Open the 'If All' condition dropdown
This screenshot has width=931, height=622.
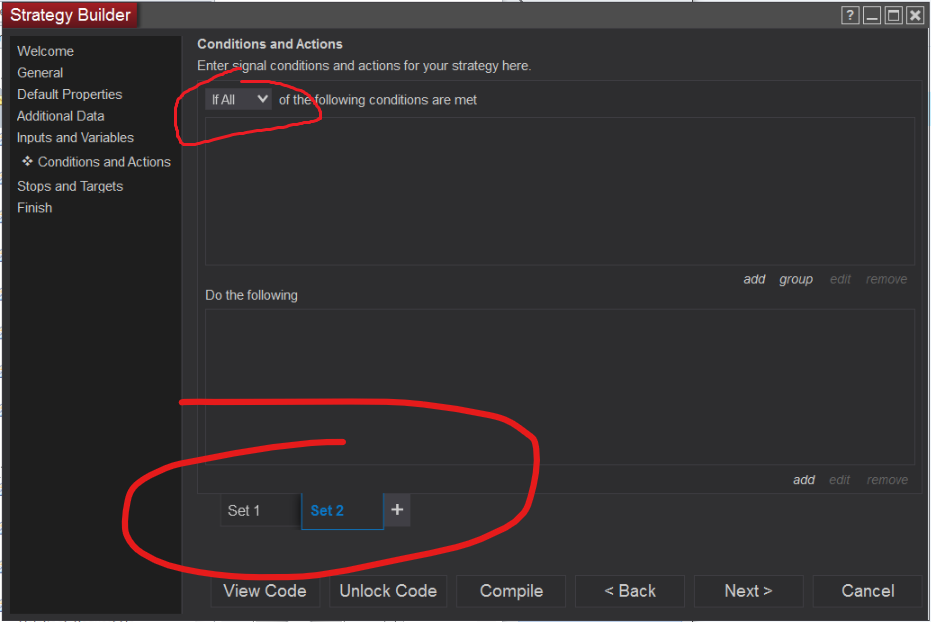239,99
